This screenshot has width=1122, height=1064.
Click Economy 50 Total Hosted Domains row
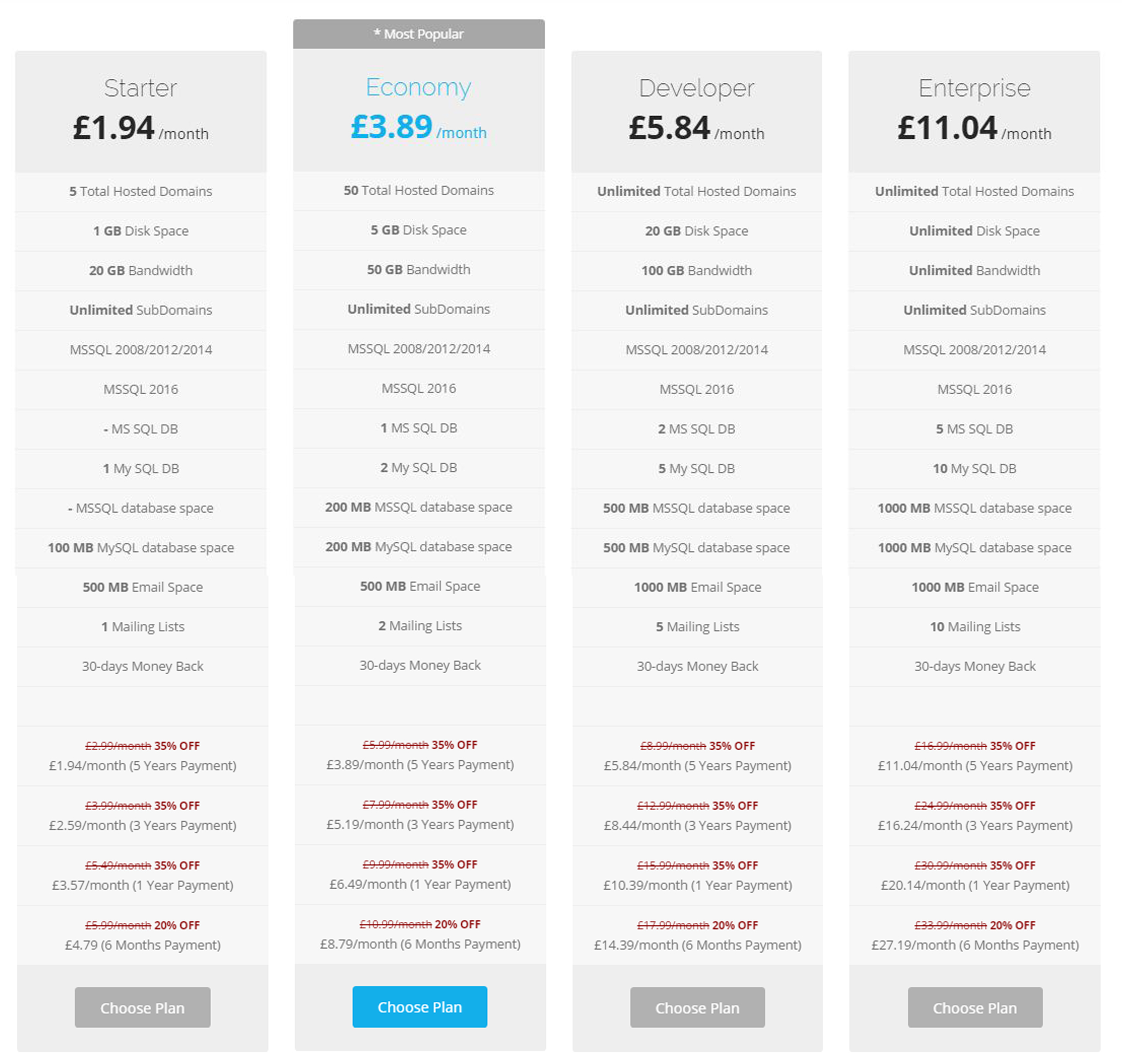[418, 191]
